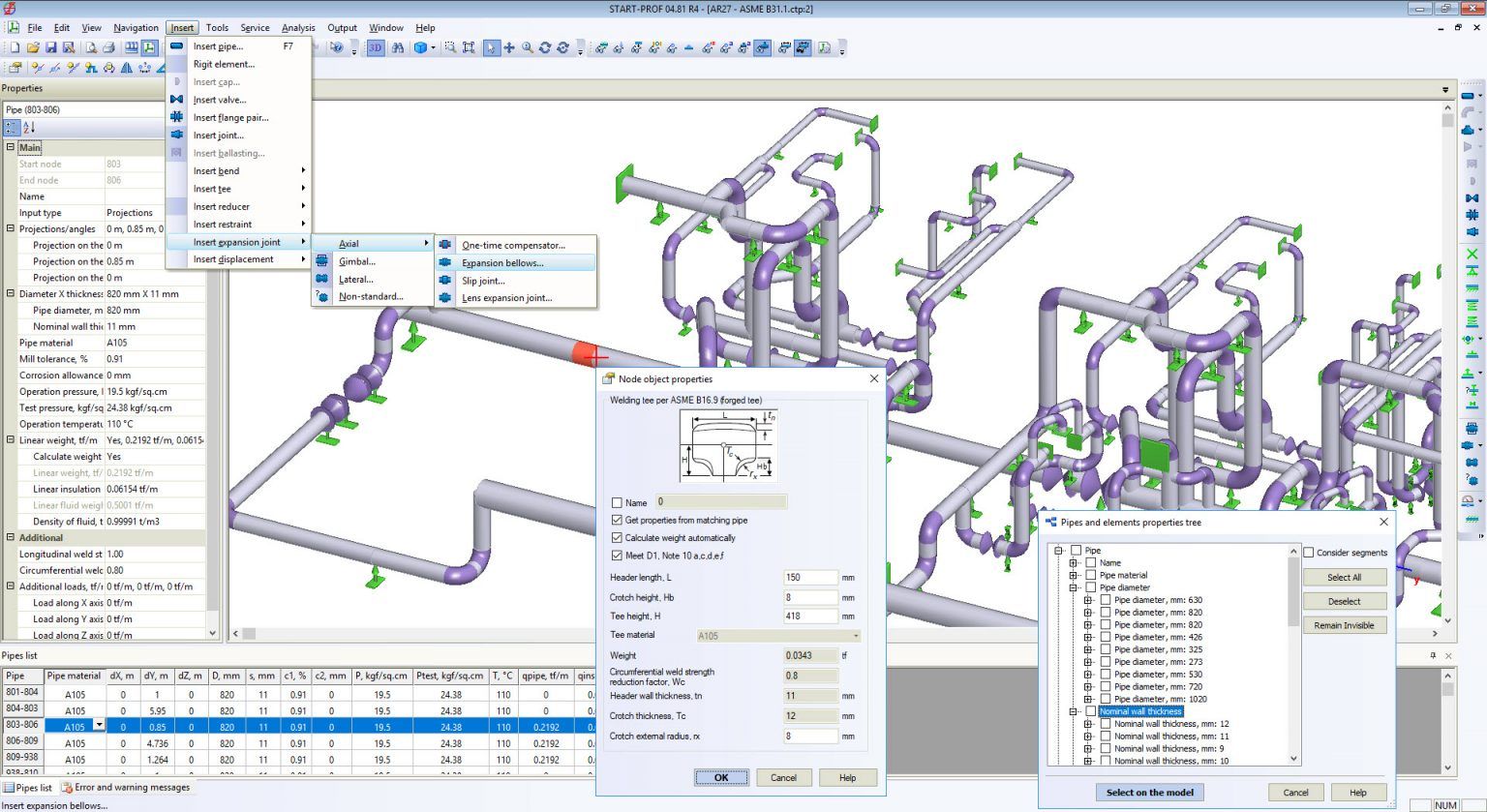Select the binoculars Find icon

(399, 47)
